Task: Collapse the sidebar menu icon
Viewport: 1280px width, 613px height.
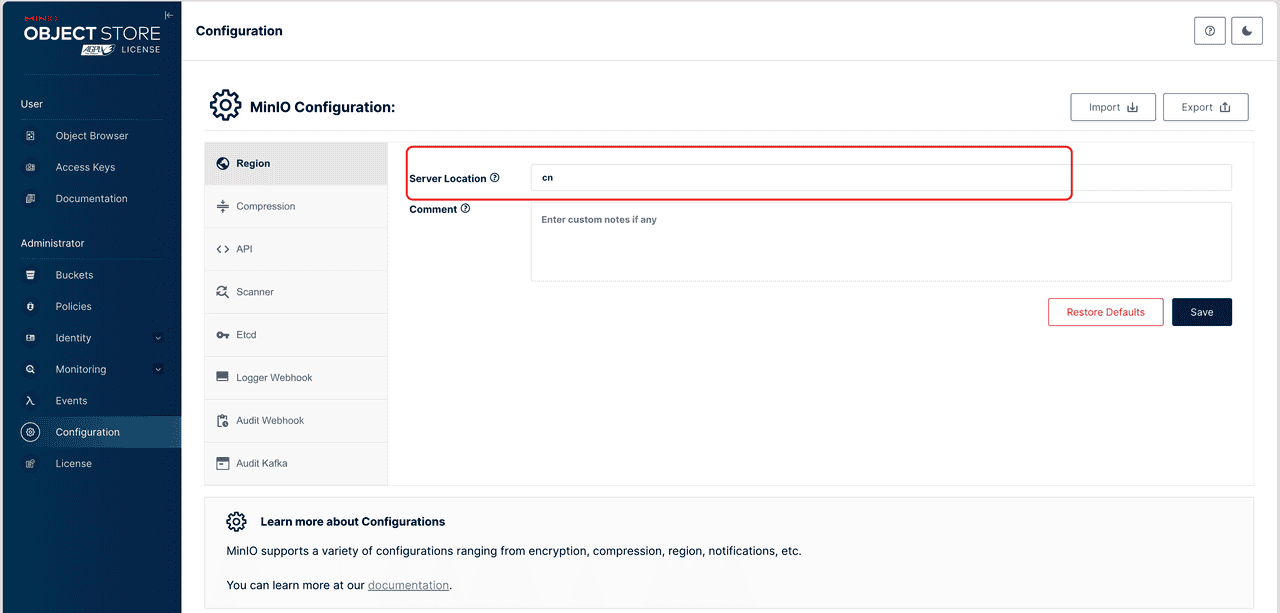Action: click(x=169, y=16)
